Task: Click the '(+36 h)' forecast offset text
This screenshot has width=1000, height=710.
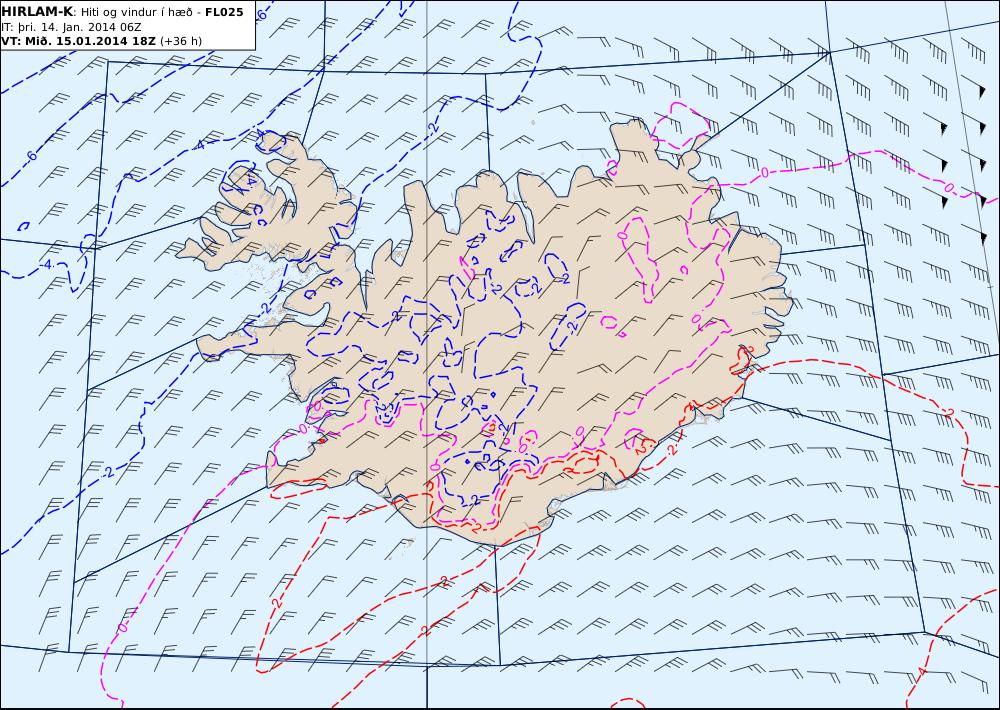Action: 180,41
